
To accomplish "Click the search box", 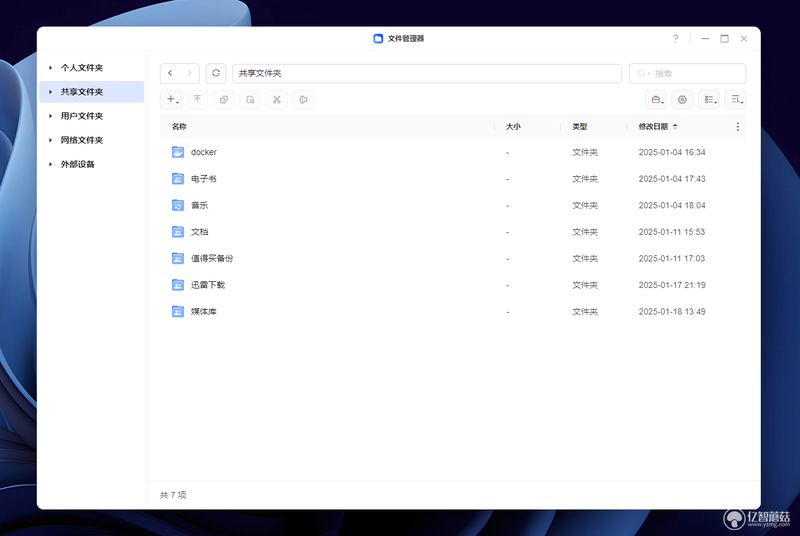I will [688, 73].
